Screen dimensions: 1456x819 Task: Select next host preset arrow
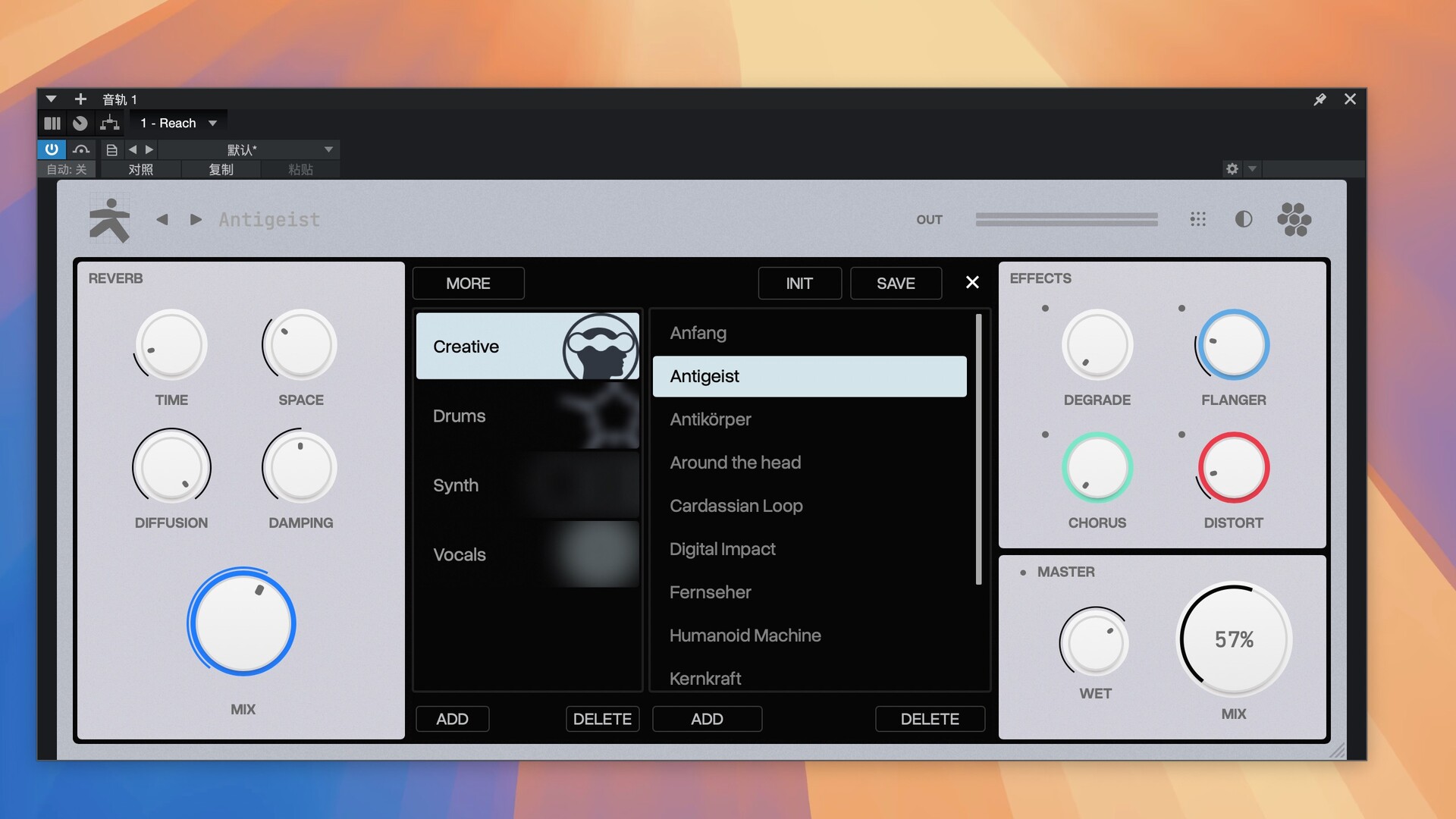[x=149, y=149]
